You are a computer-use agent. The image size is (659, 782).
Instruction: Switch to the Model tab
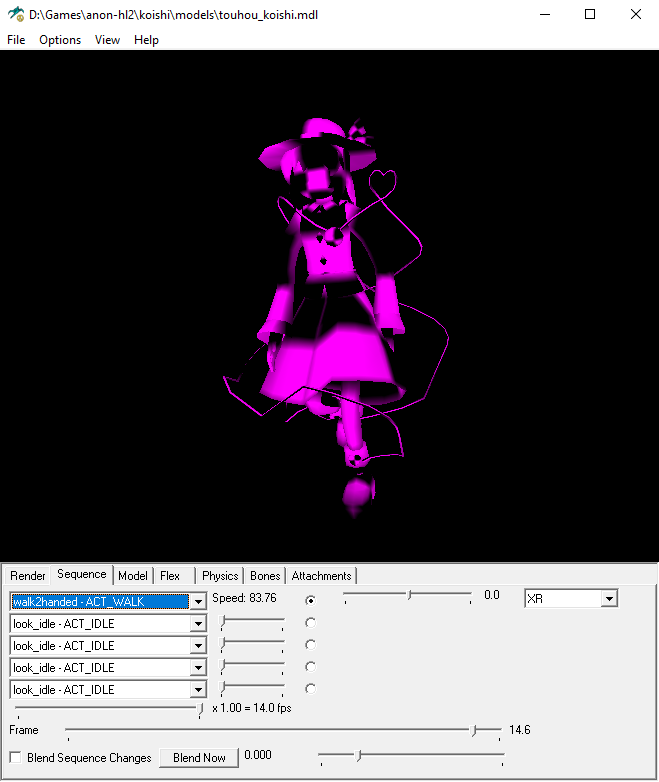(x=132, y=576)
